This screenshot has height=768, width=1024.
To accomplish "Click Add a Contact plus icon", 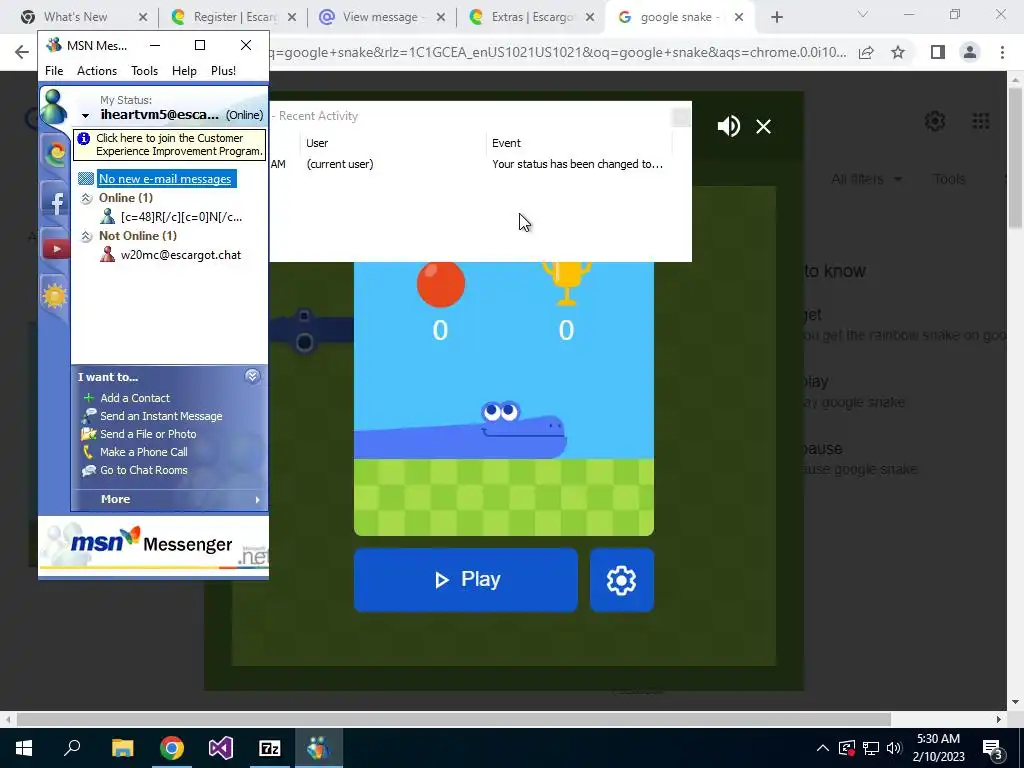I will click(x=88, y=398).
